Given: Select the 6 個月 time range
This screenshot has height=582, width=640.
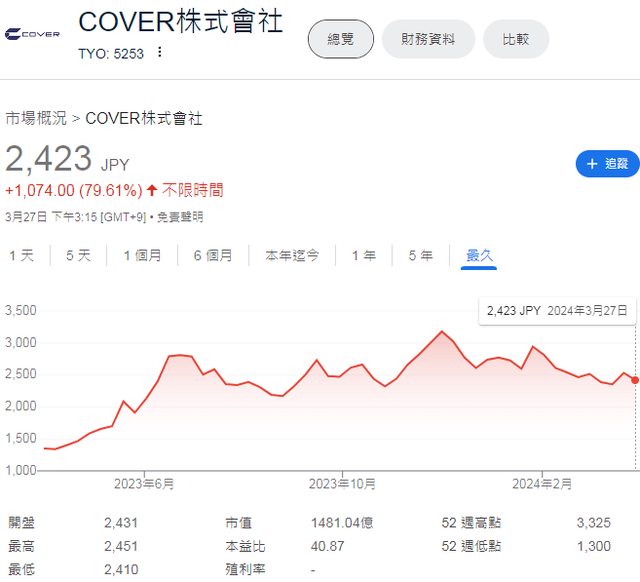Looking at the screenshot, I should 213,255.
